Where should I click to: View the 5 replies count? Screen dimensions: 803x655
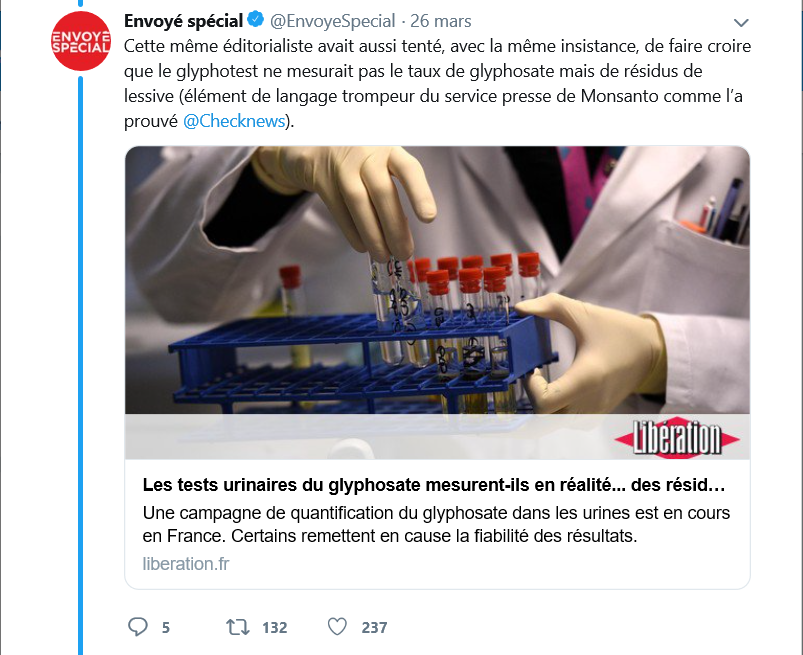click(165, 627)
